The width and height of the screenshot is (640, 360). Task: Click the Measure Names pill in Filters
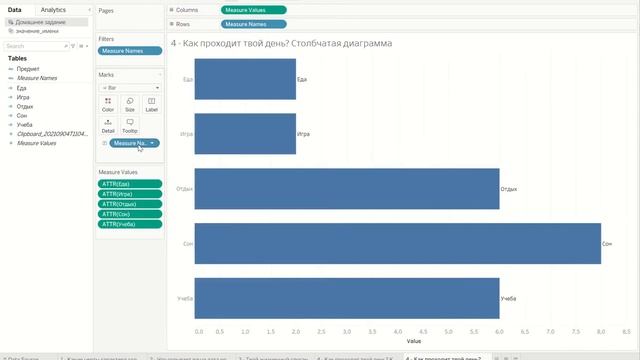click(x=130, y=51)
